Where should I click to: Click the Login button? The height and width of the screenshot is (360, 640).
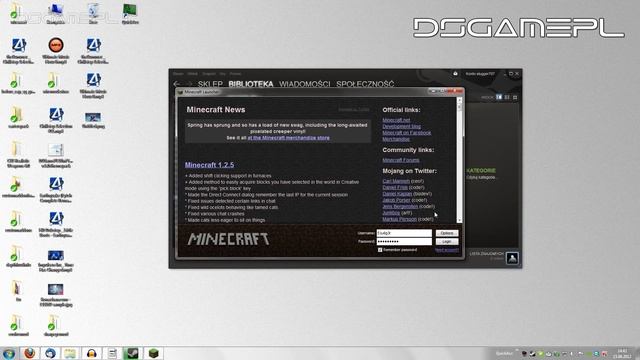click(x=447, y=242)
